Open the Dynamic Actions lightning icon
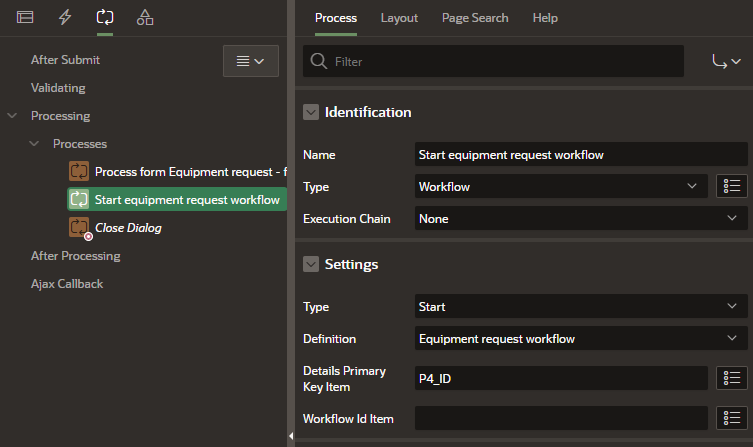 (x=65, y=17)
